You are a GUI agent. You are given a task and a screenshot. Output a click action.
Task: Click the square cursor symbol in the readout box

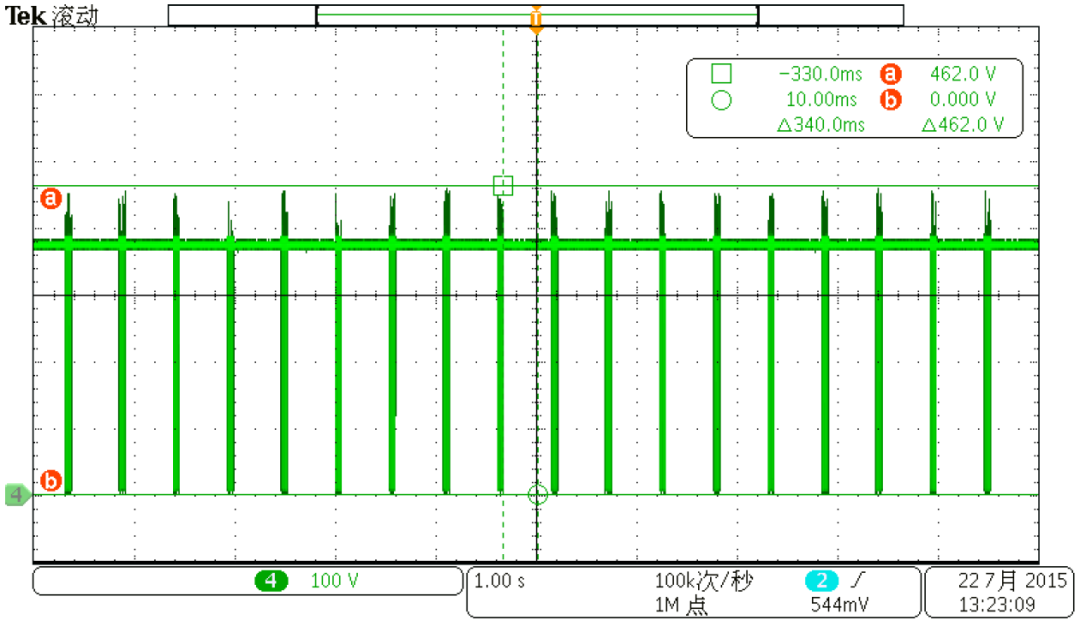click(x=720, y=73)
